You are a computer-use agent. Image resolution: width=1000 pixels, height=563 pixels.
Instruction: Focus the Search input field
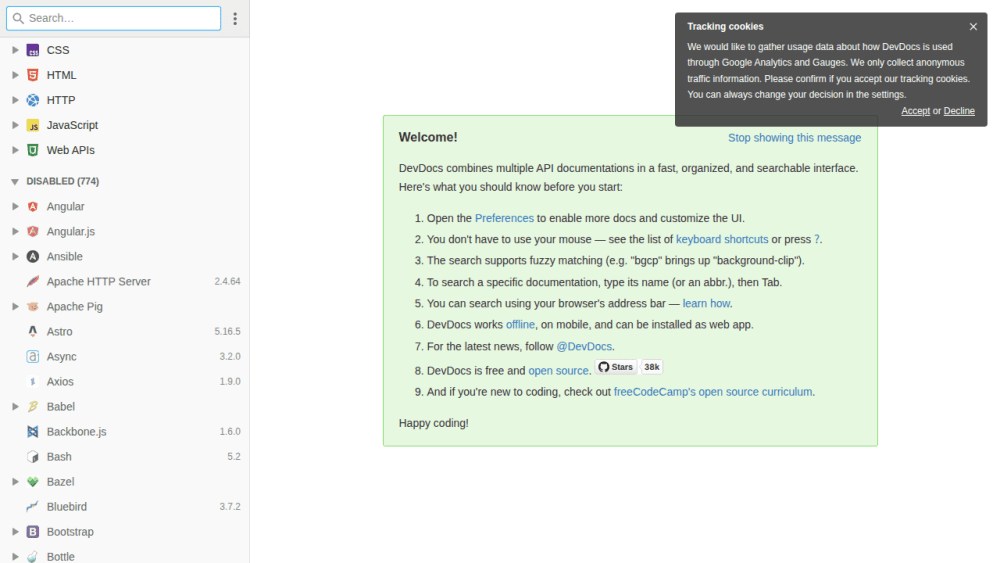(114, 18)
